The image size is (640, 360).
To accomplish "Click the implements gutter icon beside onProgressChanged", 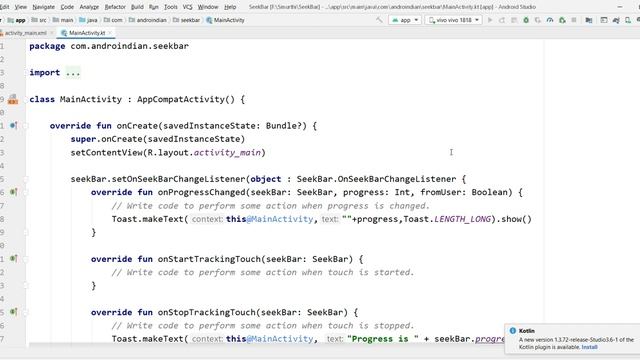I will (13, 192).
